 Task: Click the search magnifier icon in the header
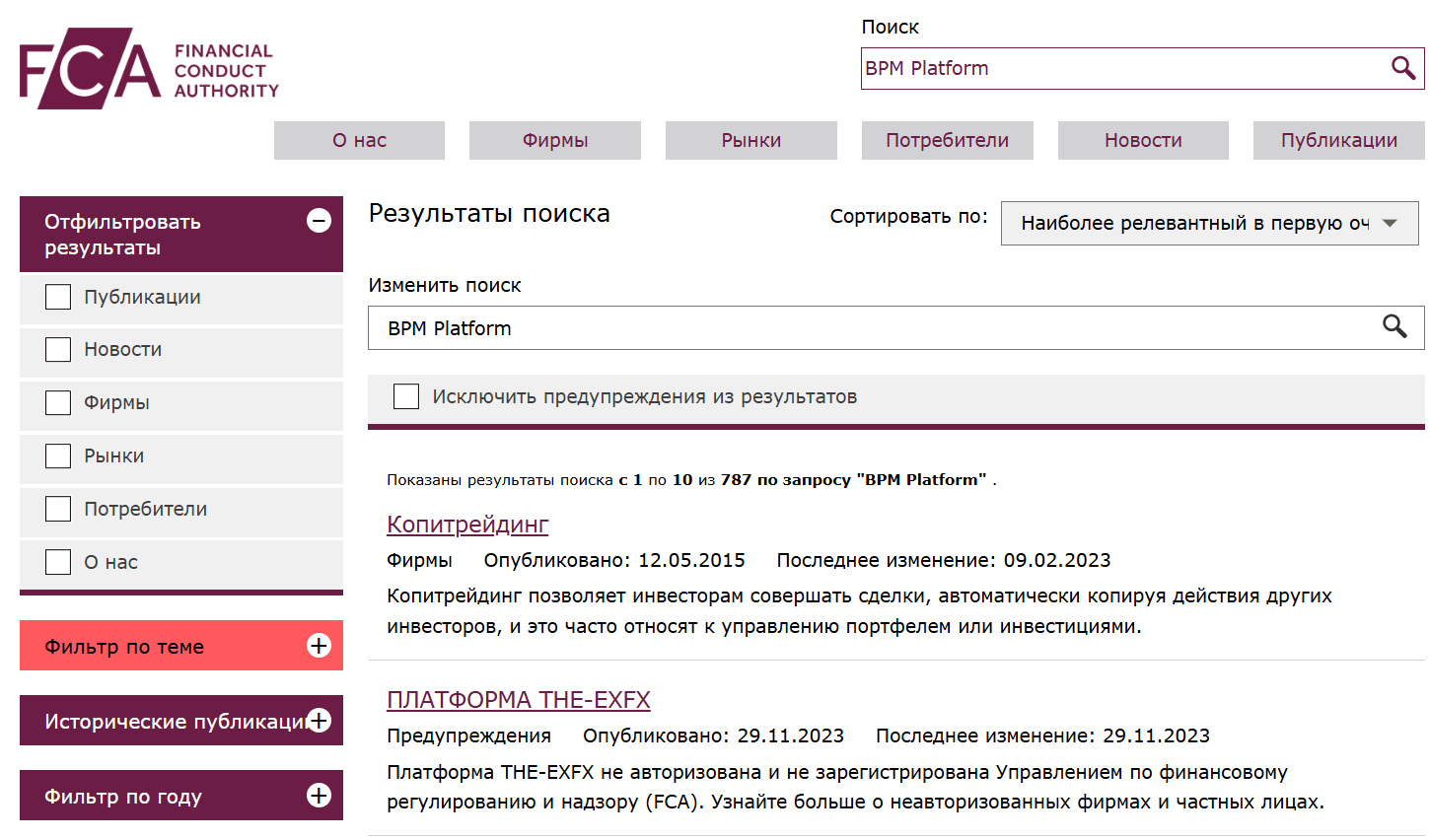pyautogui.click(x=1402, y=69)
